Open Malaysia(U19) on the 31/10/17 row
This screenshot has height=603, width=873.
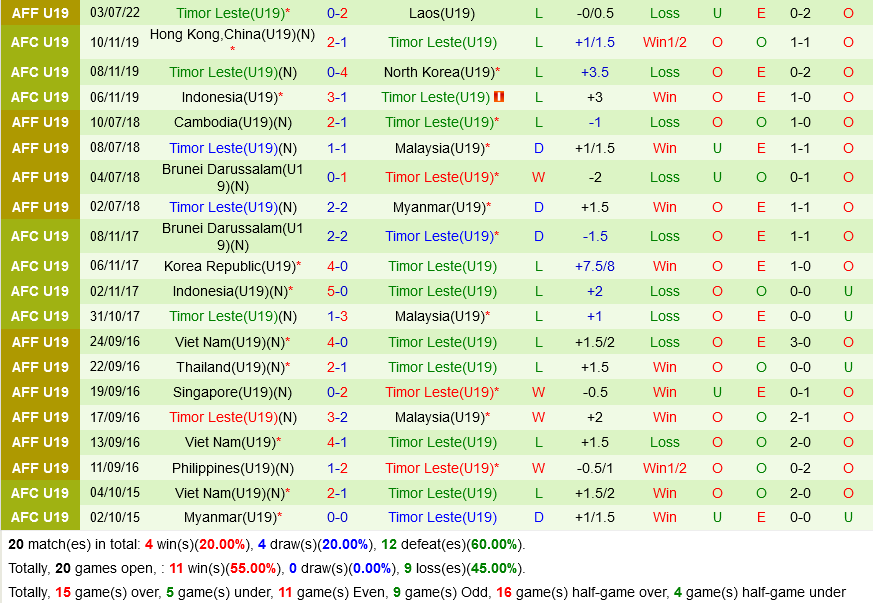440,316
